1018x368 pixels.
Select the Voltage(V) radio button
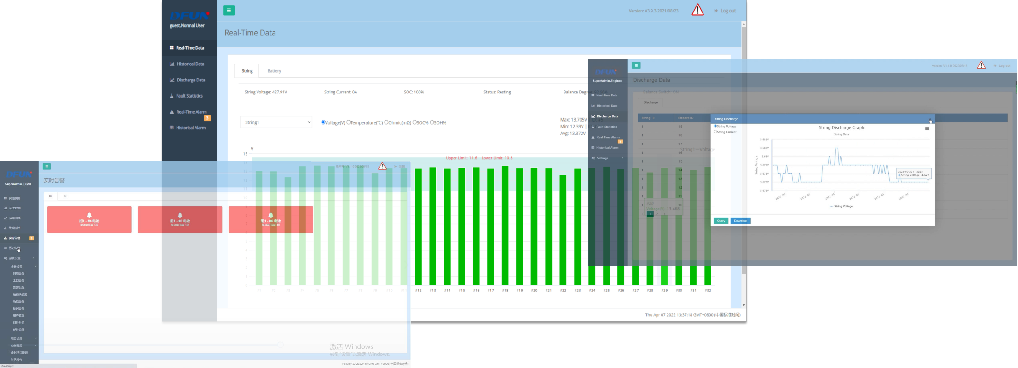[x=323, y=122]
